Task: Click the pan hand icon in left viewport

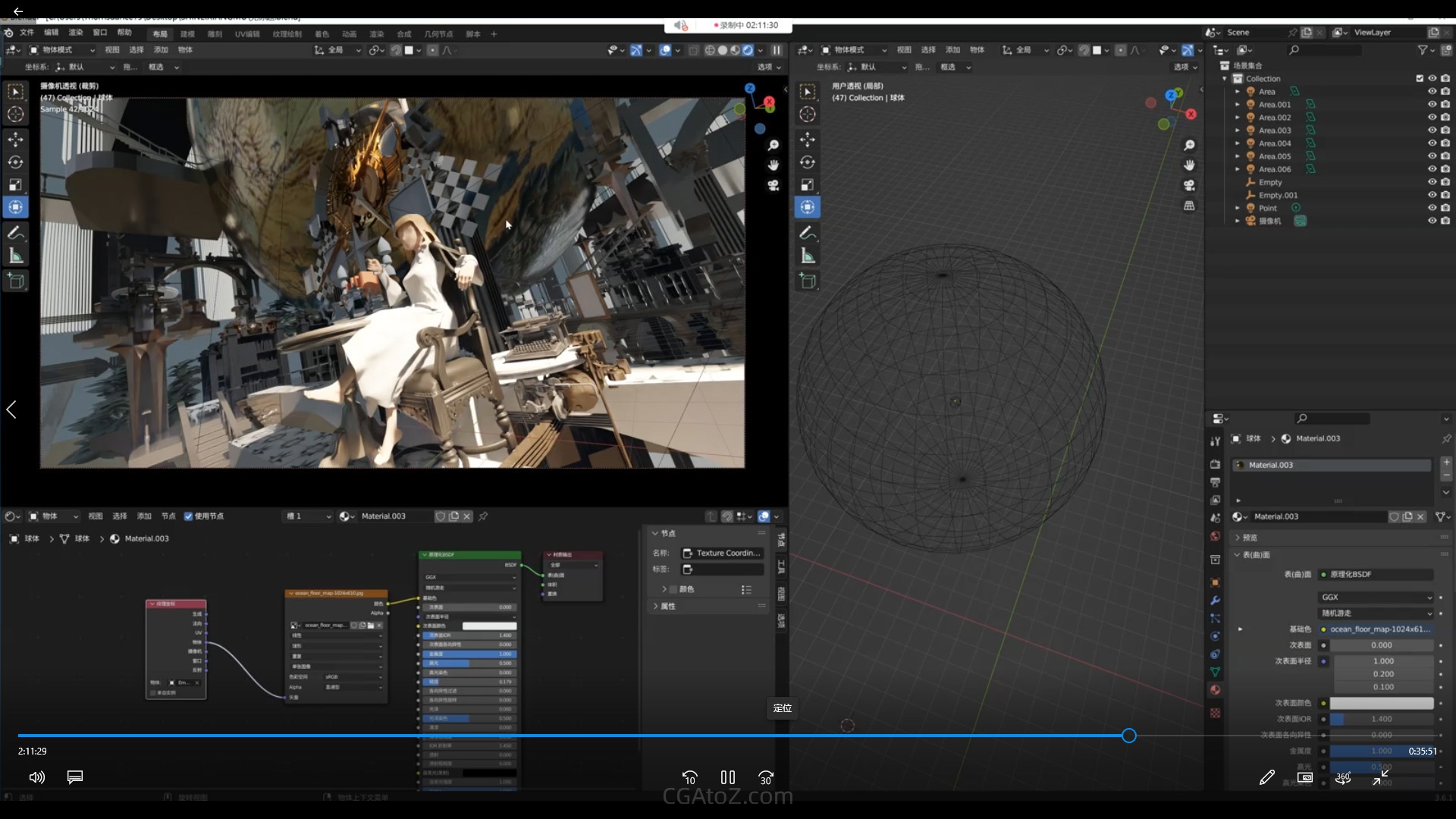Action: point(773,165)
